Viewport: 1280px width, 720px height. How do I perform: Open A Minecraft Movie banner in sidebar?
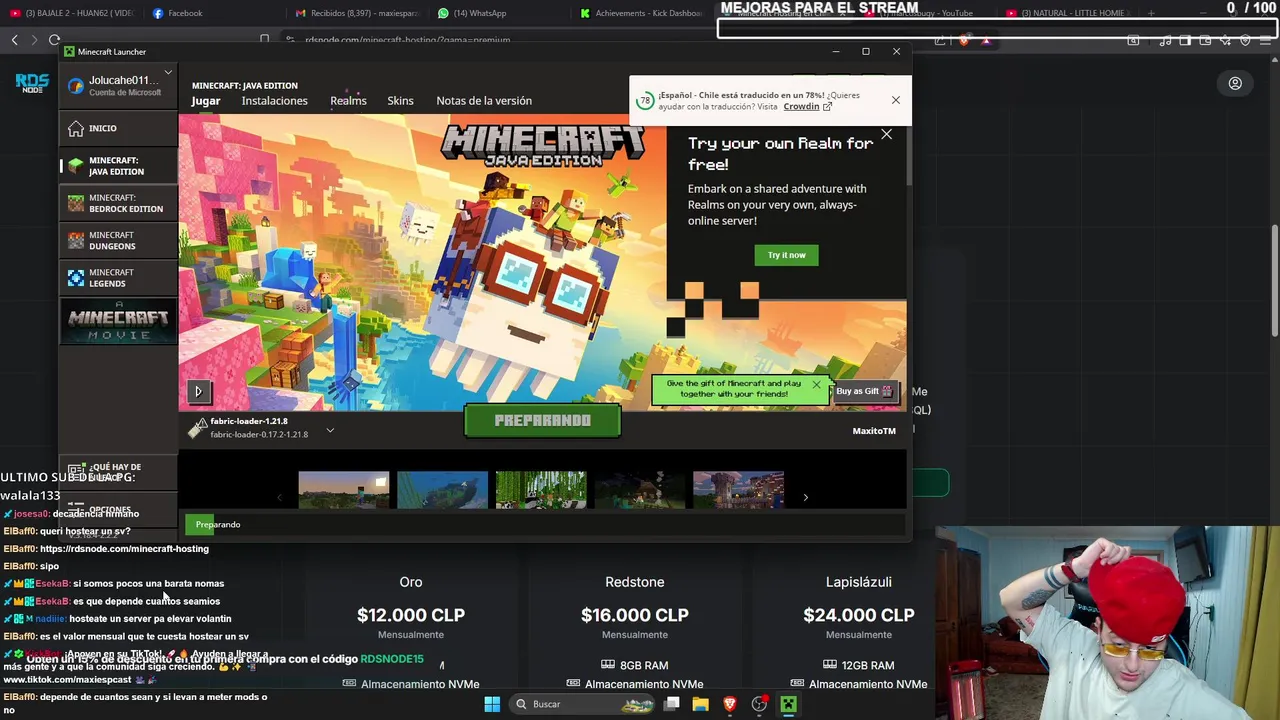tap(118, 321)
